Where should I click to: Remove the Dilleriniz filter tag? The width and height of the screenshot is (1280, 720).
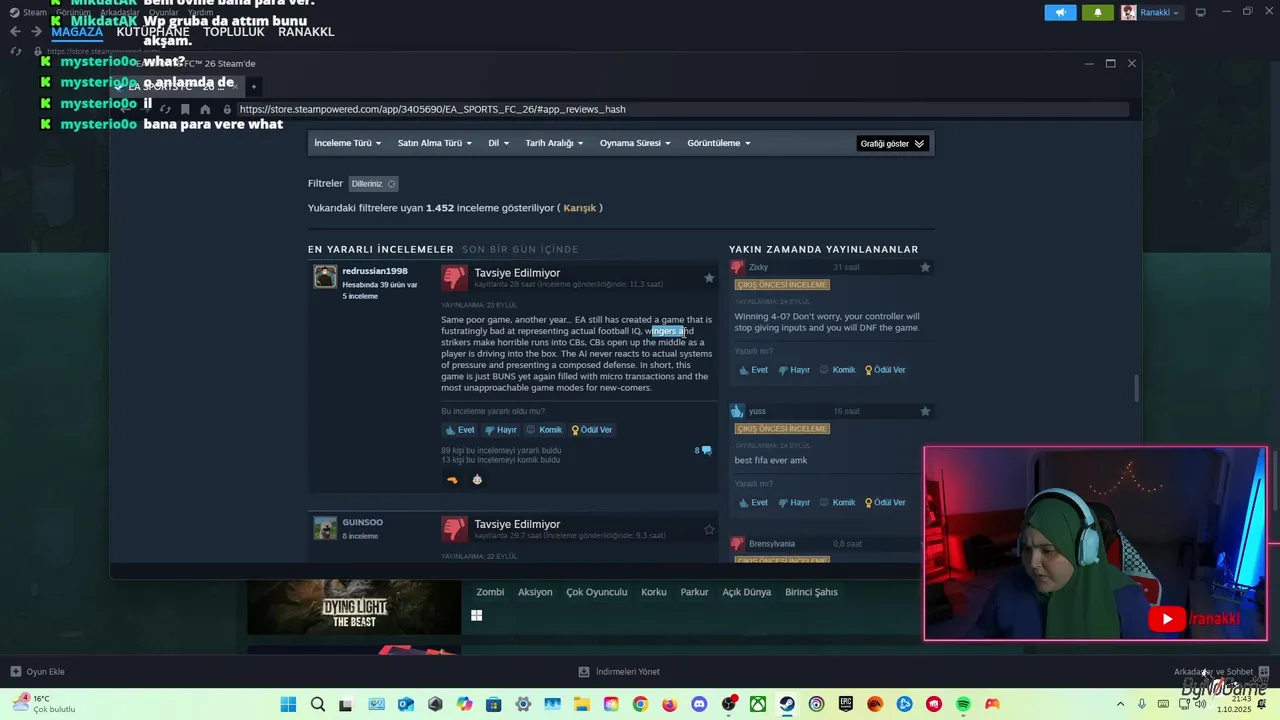392,184
